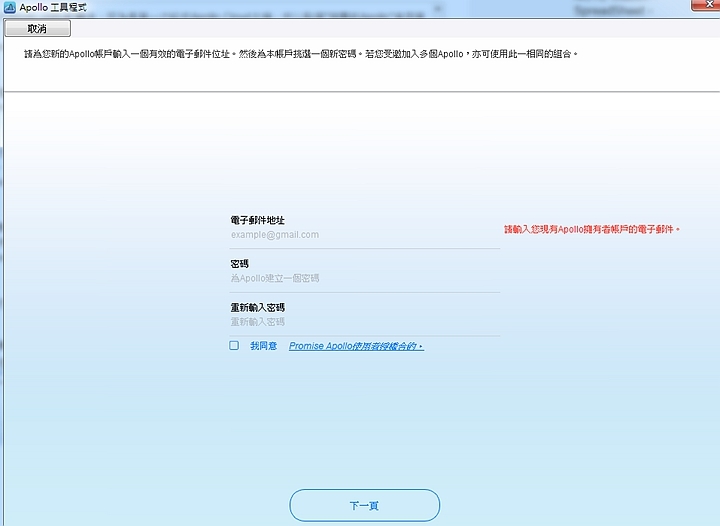Select the 重新輸入密碼 confirm password placeholder field
The image size is (720, 526).
[x=364, y=322]
